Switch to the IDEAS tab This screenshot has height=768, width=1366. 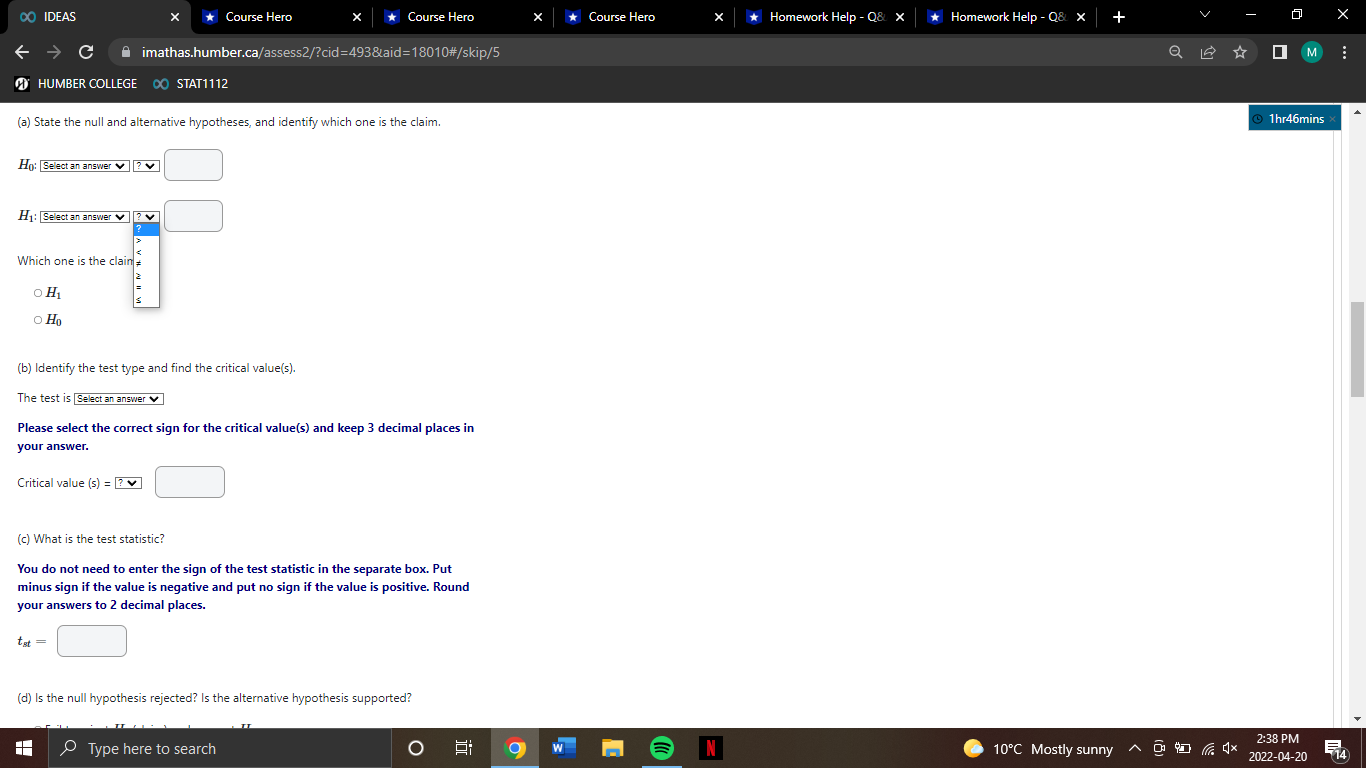click(x=95, y=17)
